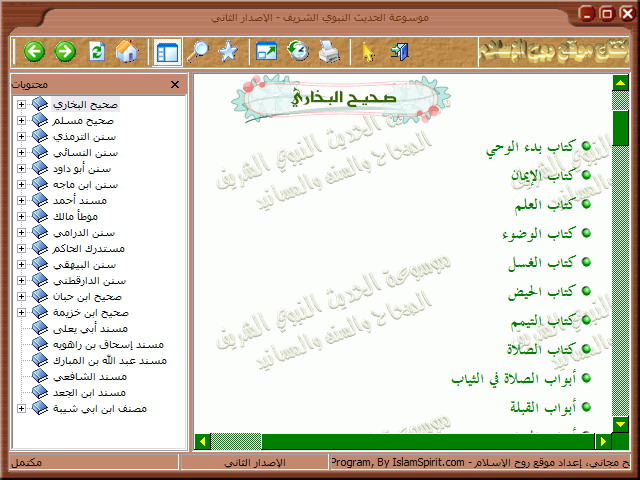Click the green Back arrow button
Image resolution: width=640 pixels, height=480 pixels.
(34, 51)
